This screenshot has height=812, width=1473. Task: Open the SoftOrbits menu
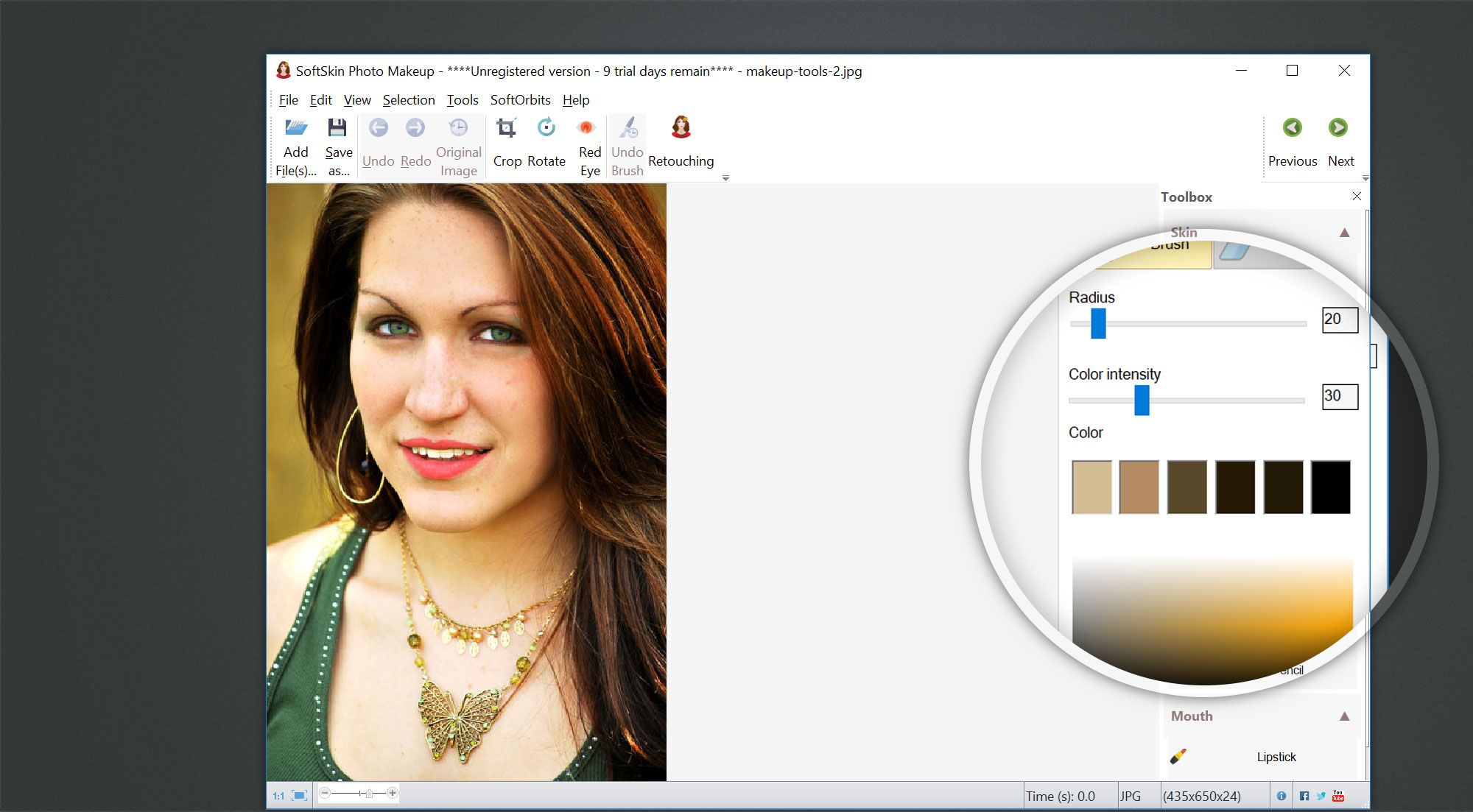pyautogui.click(x=521, y=99)
